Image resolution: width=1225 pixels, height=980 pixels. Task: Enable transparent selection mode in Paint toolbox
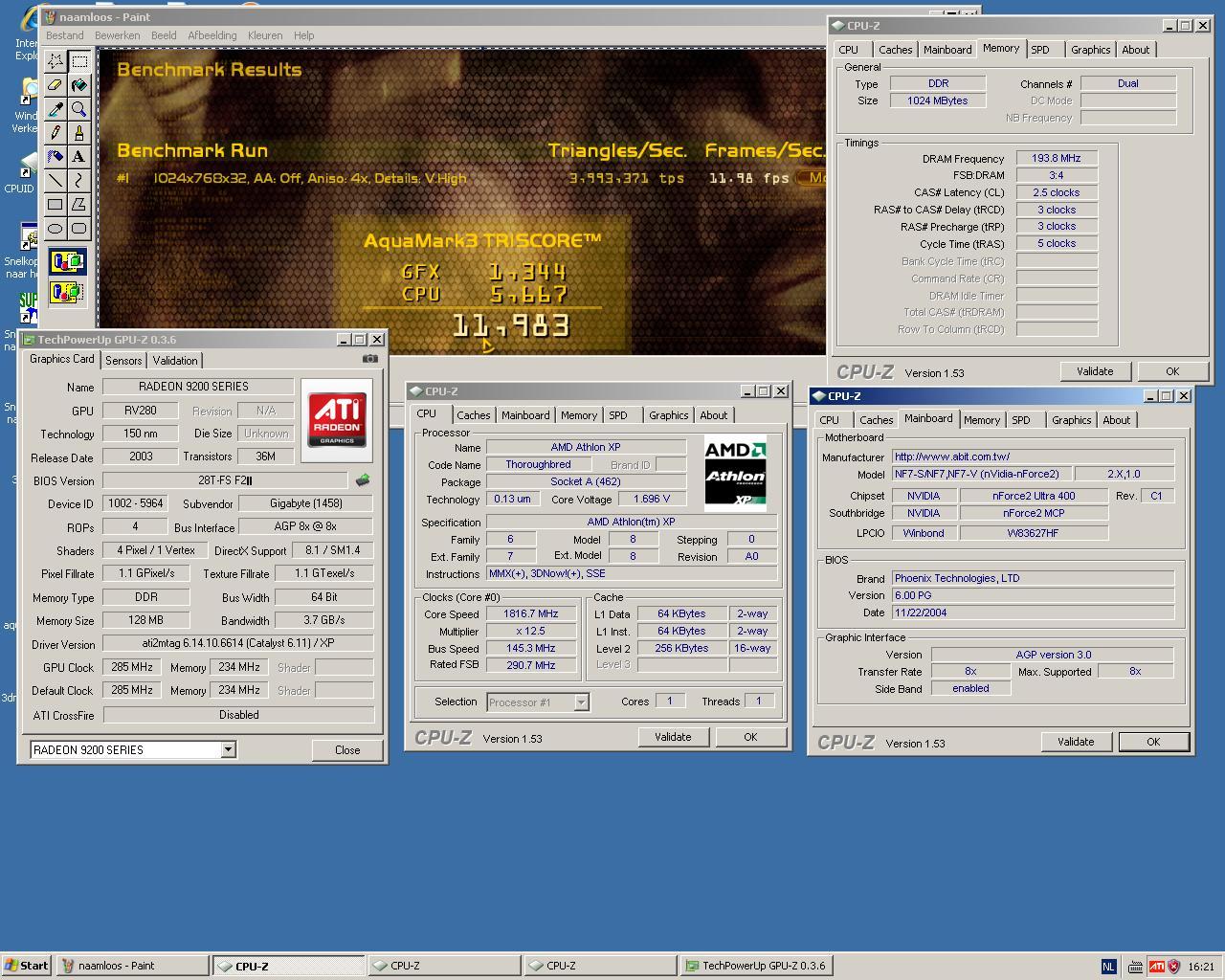click(x=67, y=292)
